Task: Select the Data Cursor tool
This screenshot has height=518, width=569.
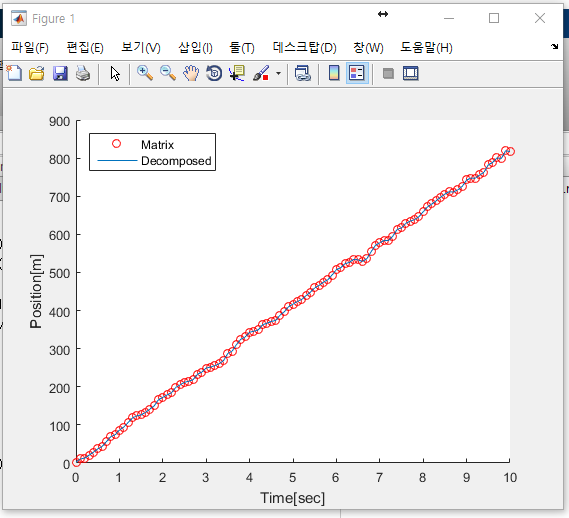Action: point(237,73)
